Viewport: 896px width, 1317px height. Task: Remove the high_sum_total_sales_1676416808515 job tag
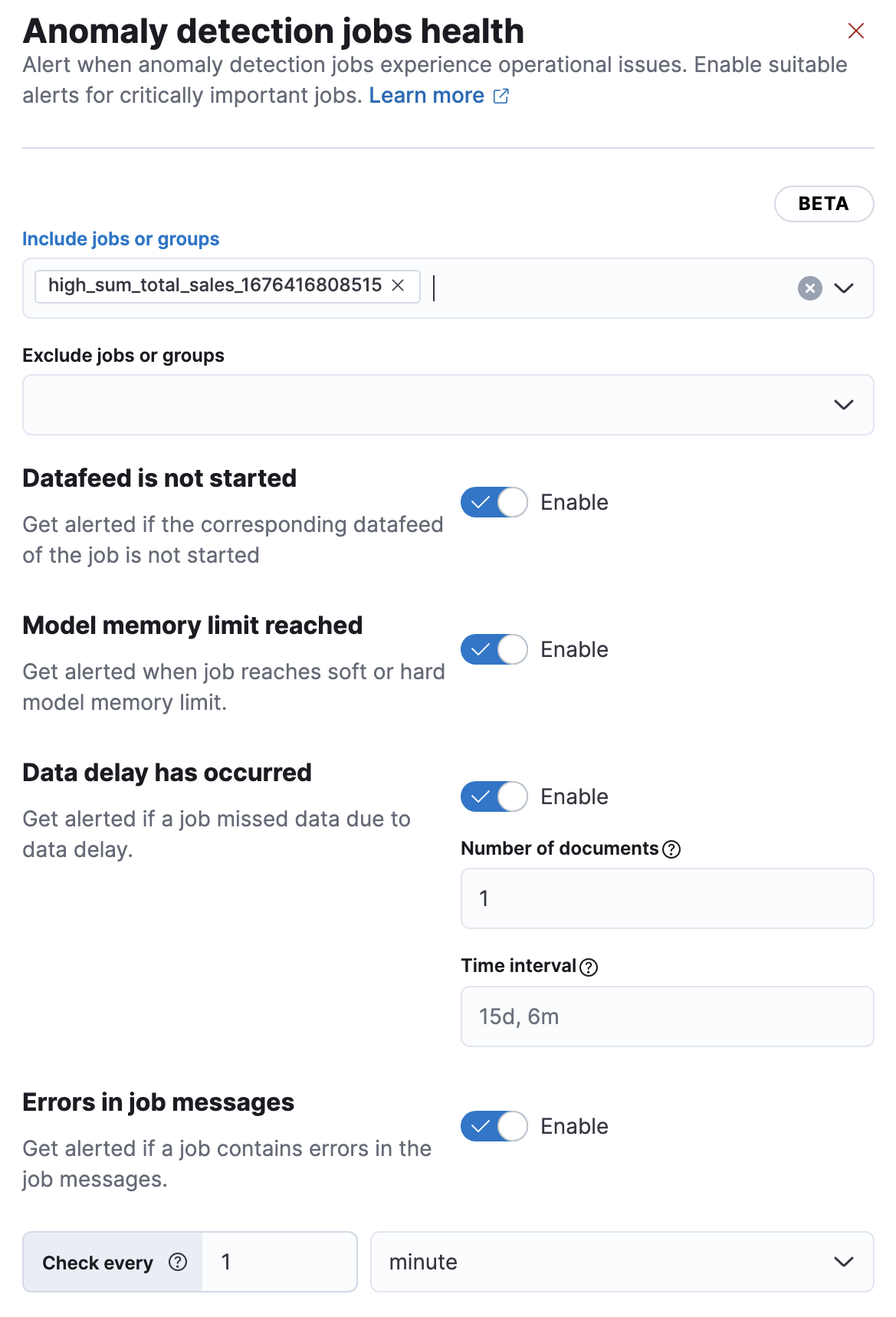[x=398, y=285]
